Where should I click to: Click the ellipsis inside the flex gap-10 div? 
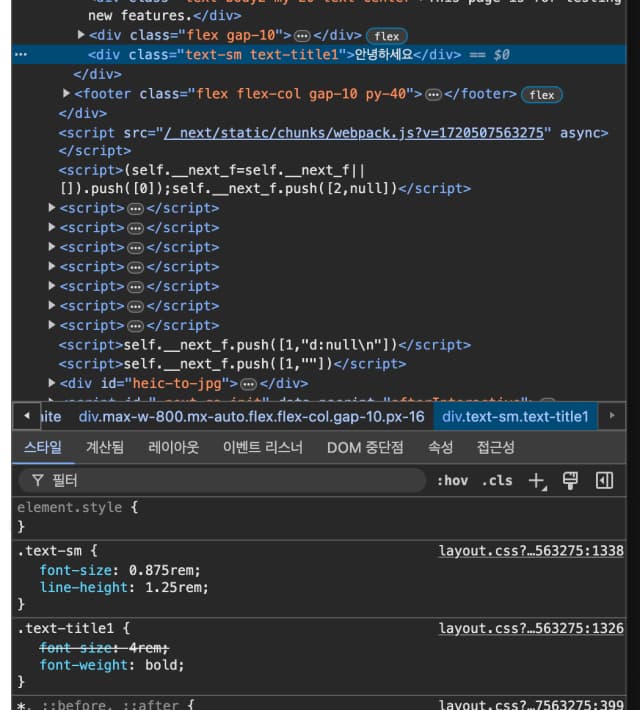click(x=302, y=36)
